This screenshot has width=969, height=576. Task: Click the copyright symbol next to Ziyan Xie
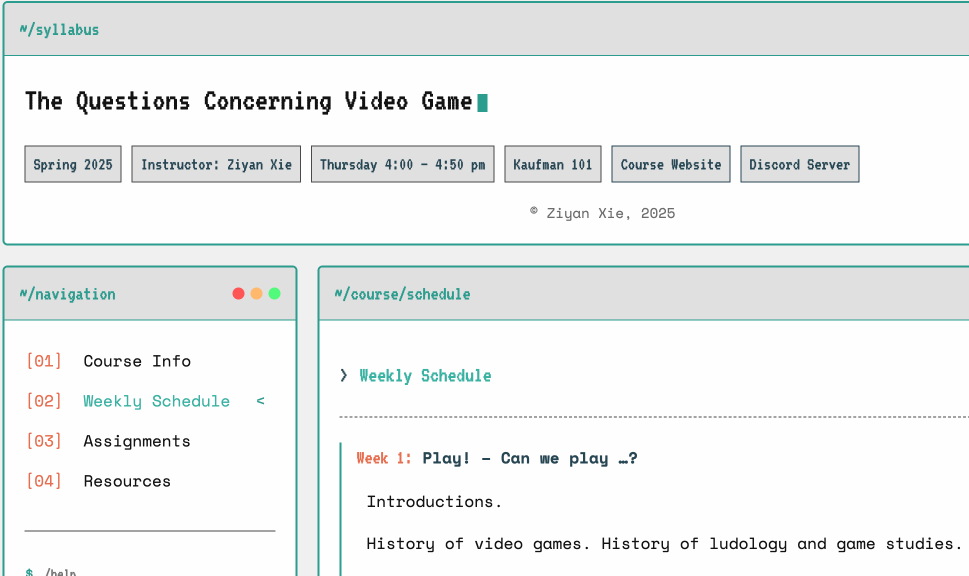533,208
